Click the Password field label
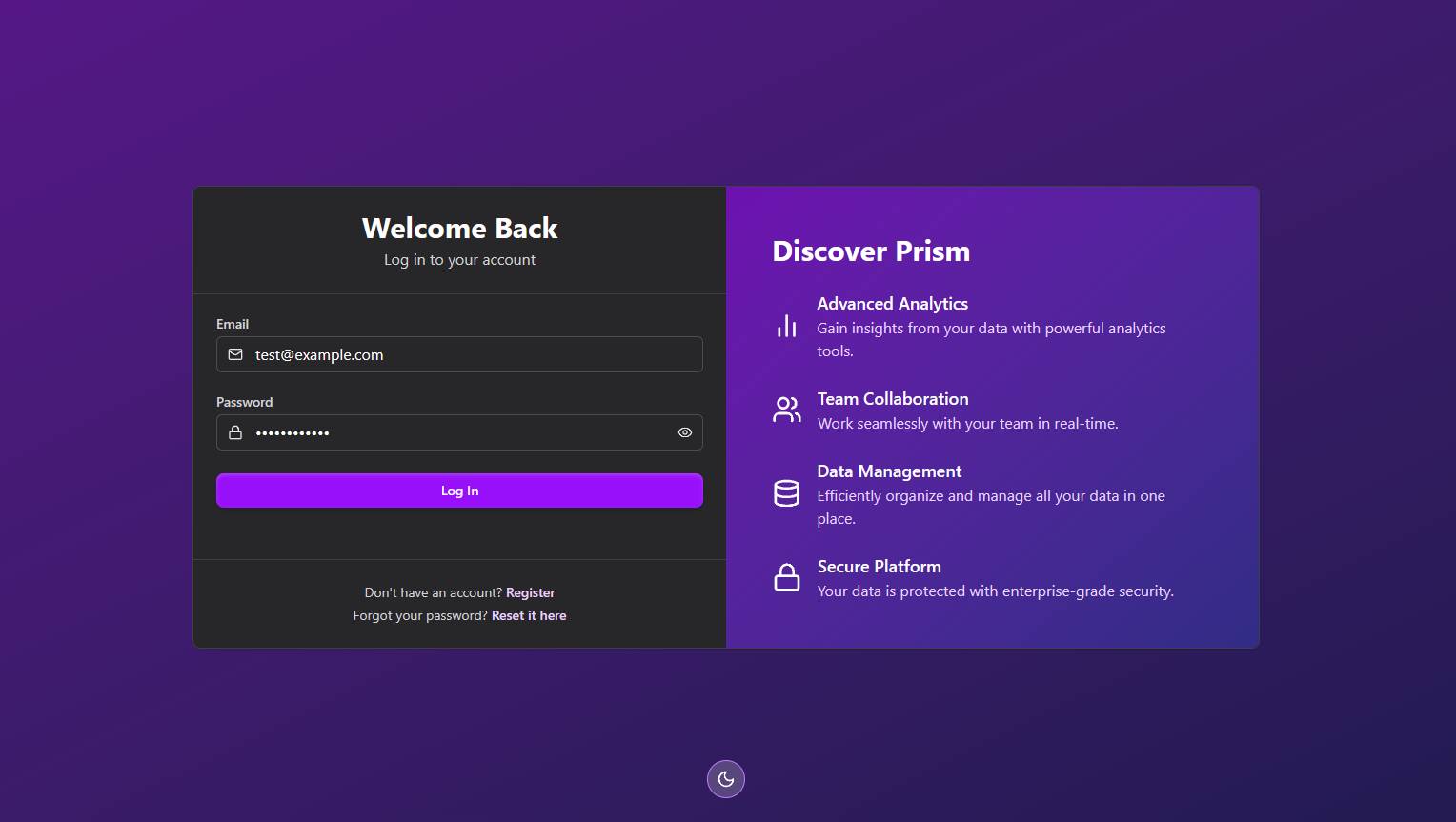 (244, 402)
